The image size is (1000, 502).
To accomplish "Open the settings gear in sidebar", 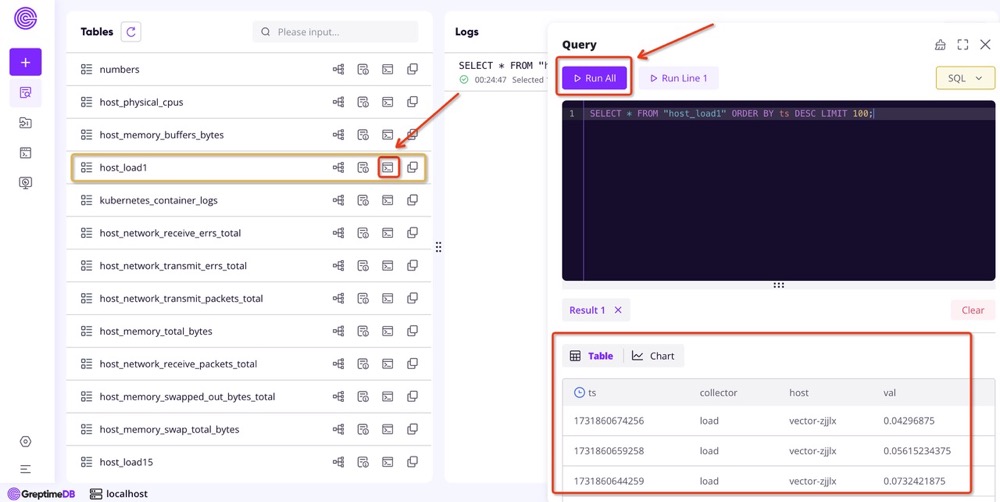I will 25,442.
